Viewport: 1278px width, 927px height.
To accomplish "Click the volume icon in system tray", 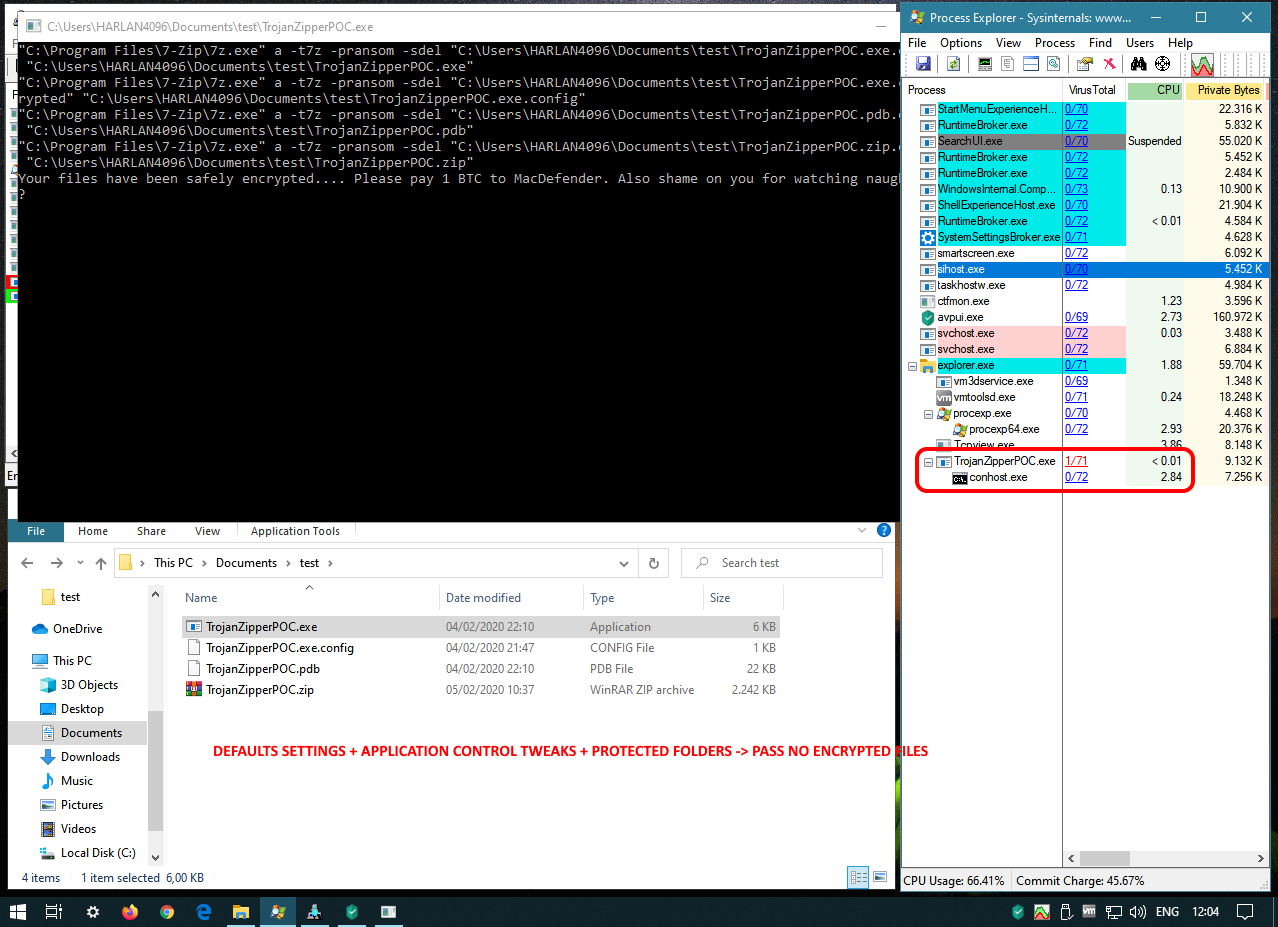I will click(1136, 912).
